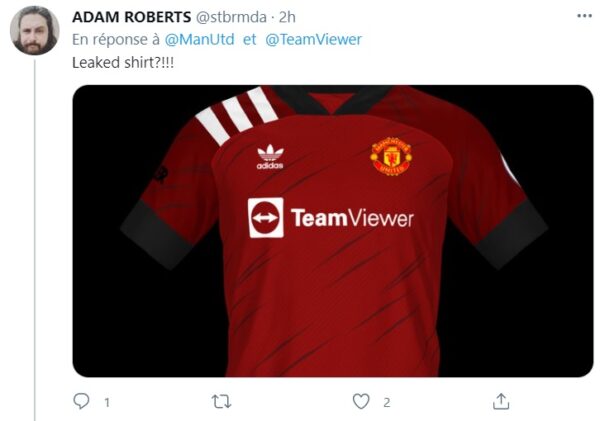Click the adidas trefoil logo on the shirt
The image size is (600, 421).
270,158
